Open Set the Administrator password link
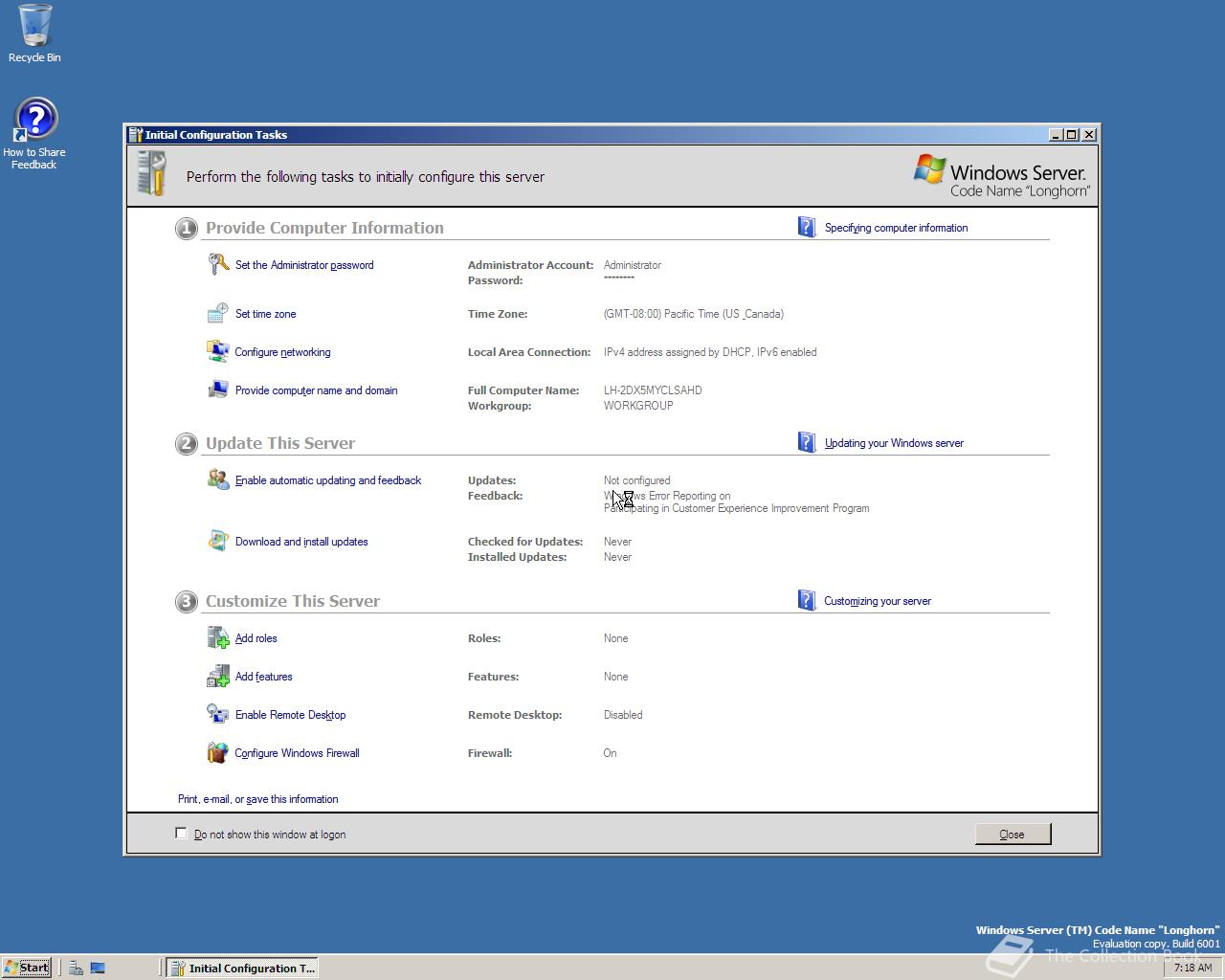This screenshot has width=1225, height=980. point(304,265)
